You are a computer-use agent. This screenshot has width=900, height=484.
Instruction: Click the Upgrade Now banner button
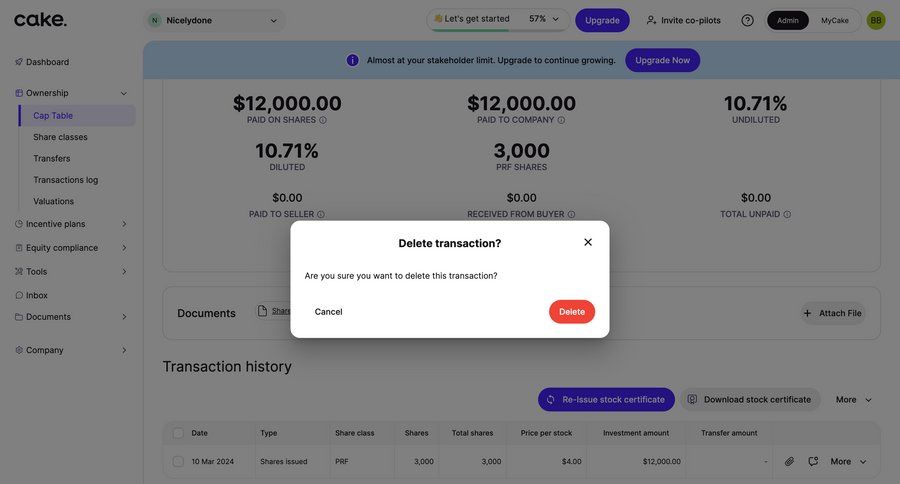point(662,60)
